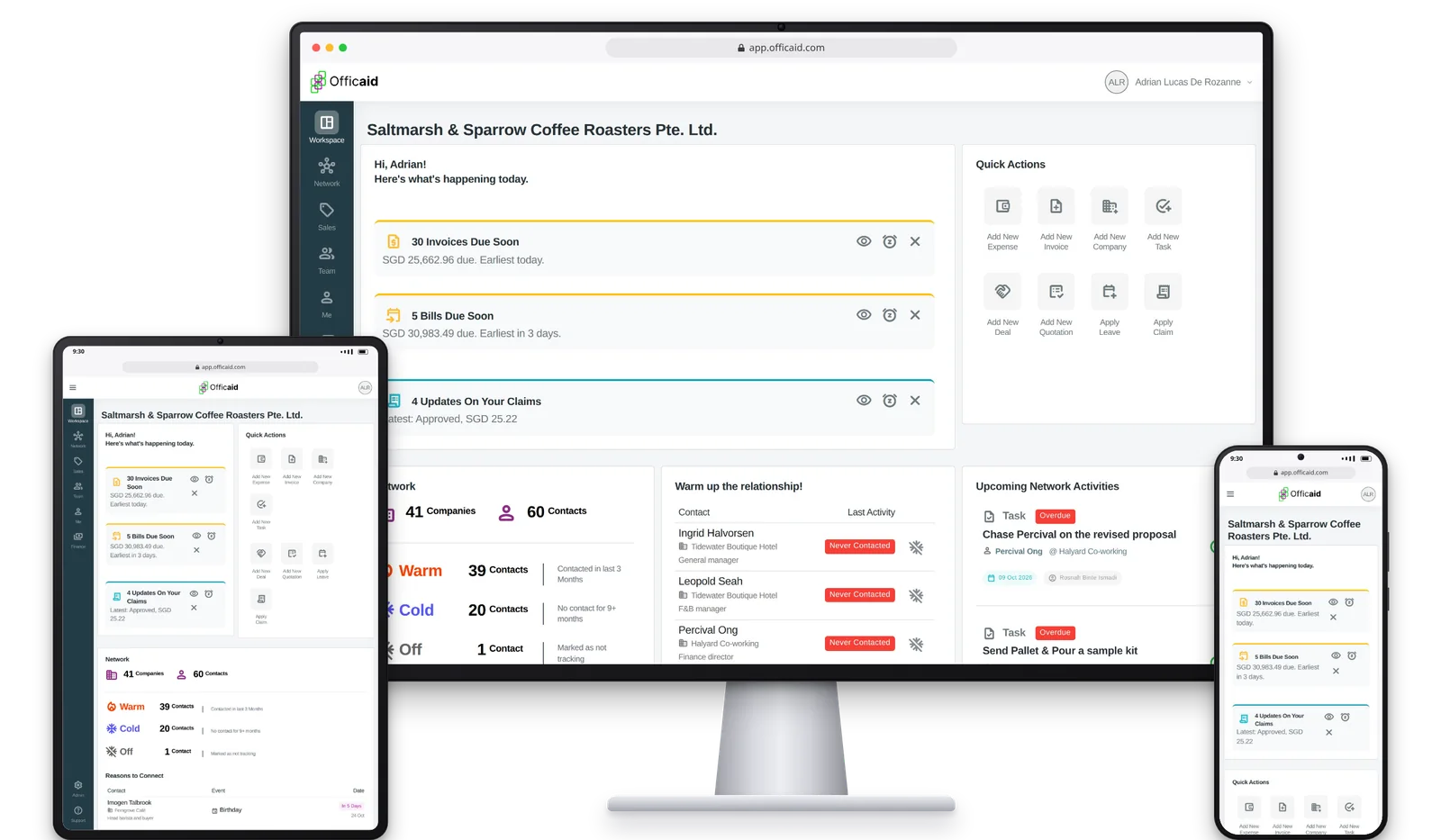Snooze the 5 Bills Due Soon card on desktop
The width and height of the screenshot is (1441, 840).
tap(890, 315)
